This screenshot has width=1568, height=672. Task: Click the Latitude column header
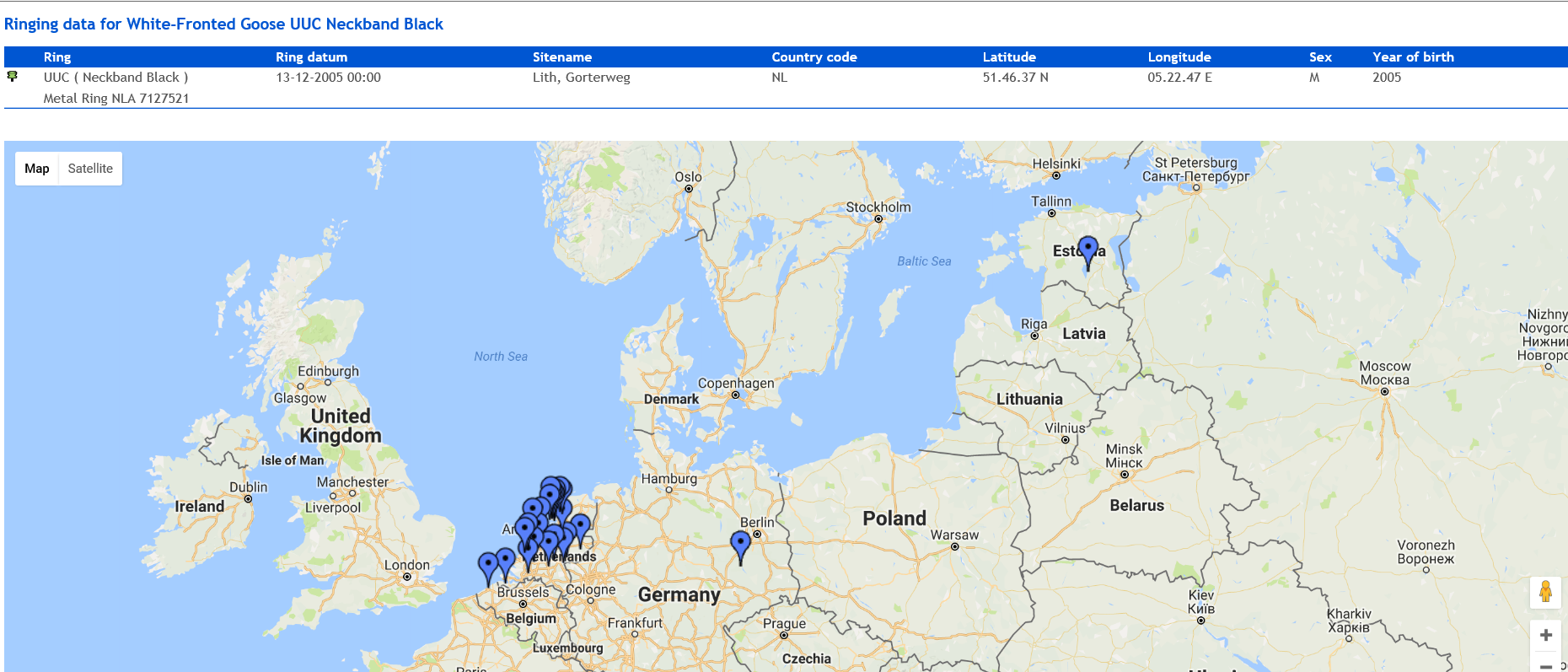pyautogui.click(x=1009, y=57)
